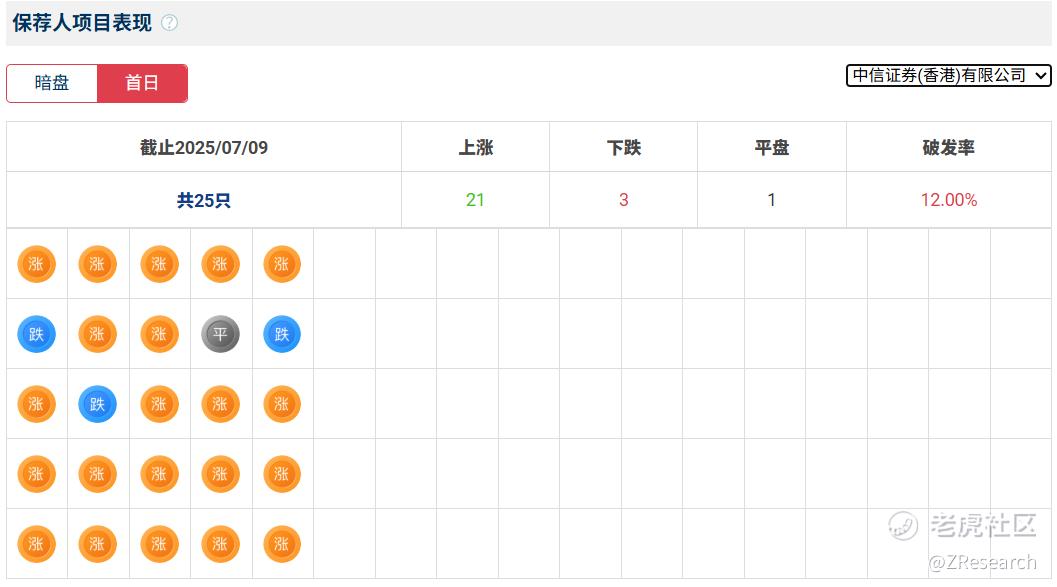Click the dropdown arrow of sponsor selector
Screen dimensions: 1057x587
(1041, 75)
